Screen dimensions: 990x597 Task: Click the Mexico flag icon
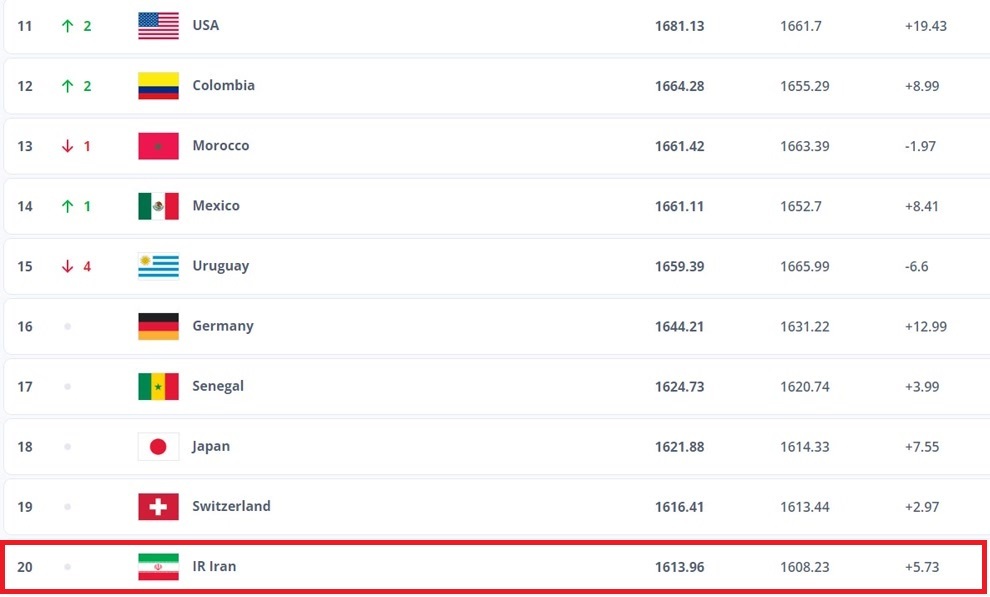pyautogui.click(x=158, y=206)
